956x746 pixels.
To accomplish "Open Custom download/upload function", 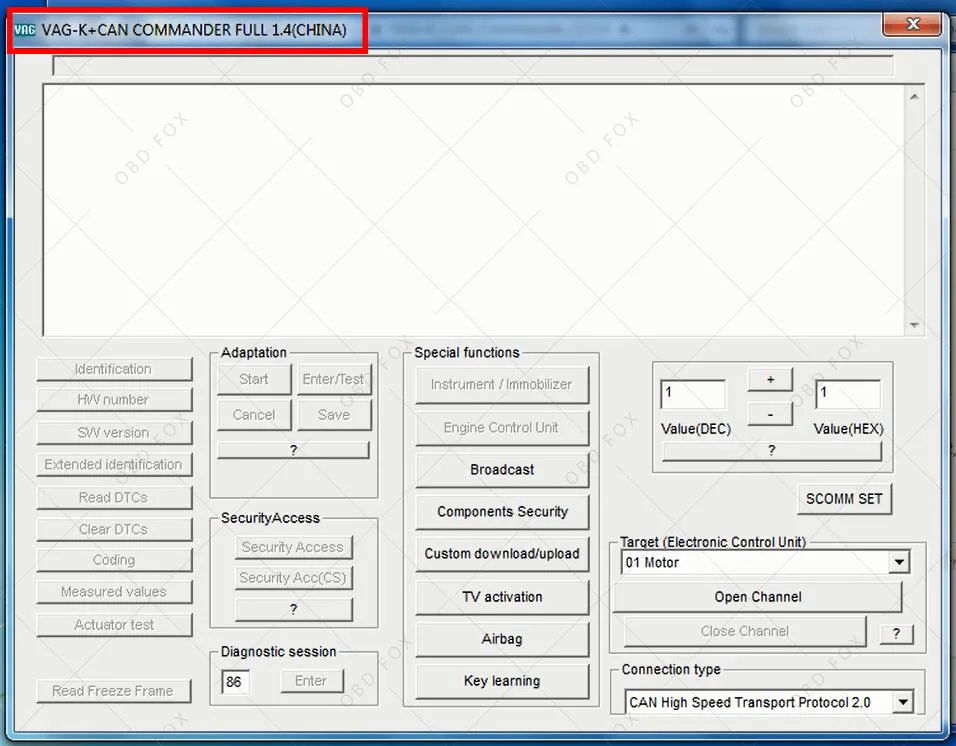I will pos(502,554).
